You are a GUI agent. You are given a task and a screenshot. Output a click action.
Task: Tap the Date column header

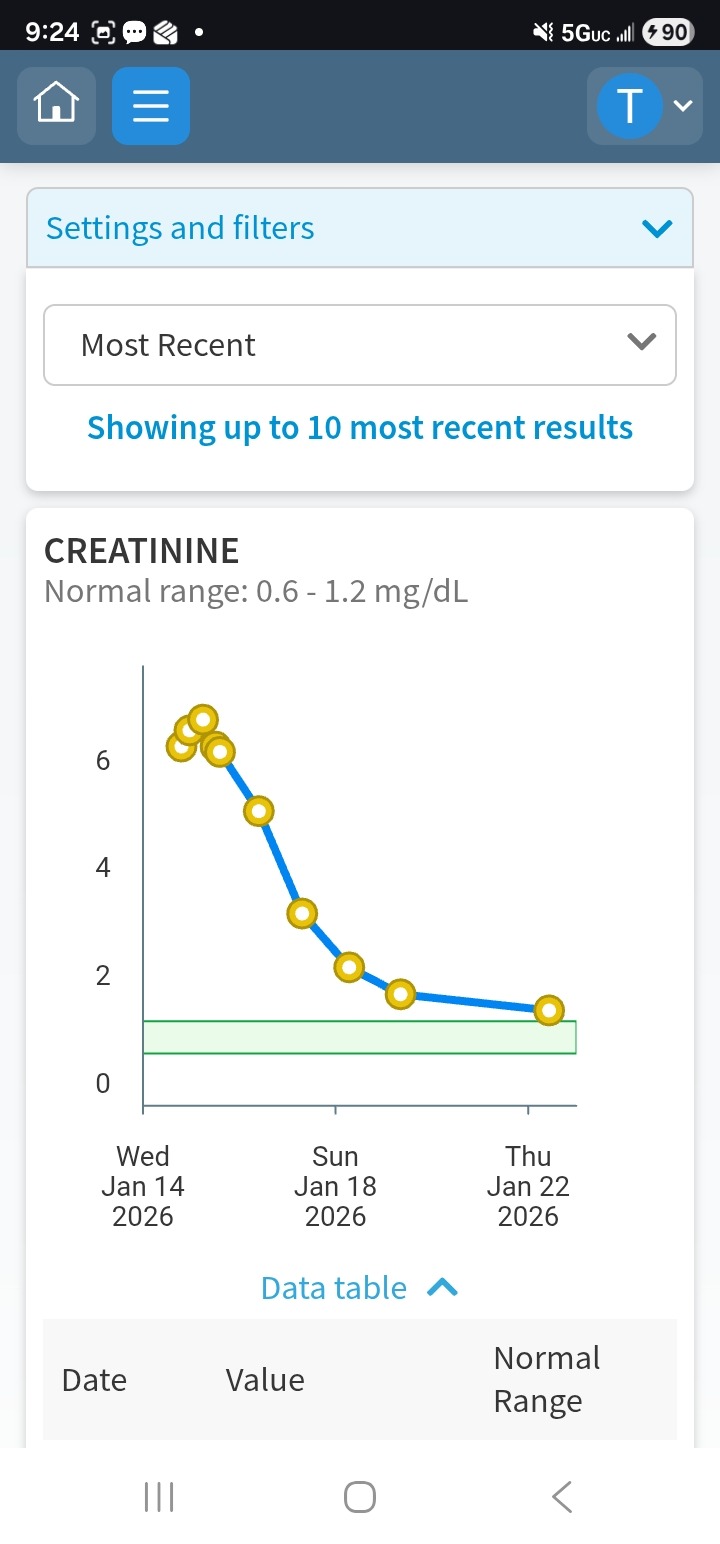pyautogui.click(x=94, y=1380)
